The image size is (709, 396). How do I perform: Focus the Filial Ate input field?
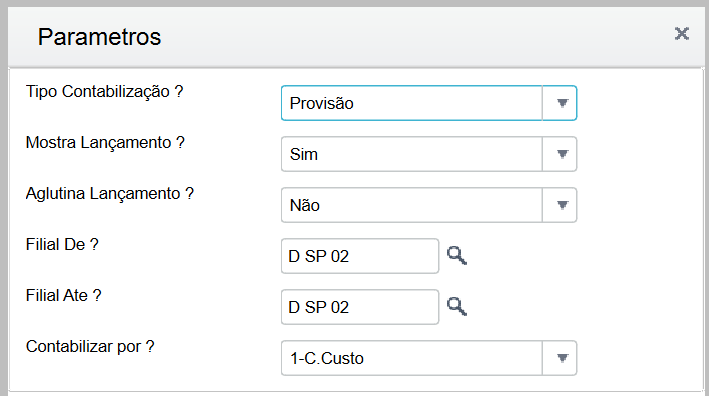360,307
